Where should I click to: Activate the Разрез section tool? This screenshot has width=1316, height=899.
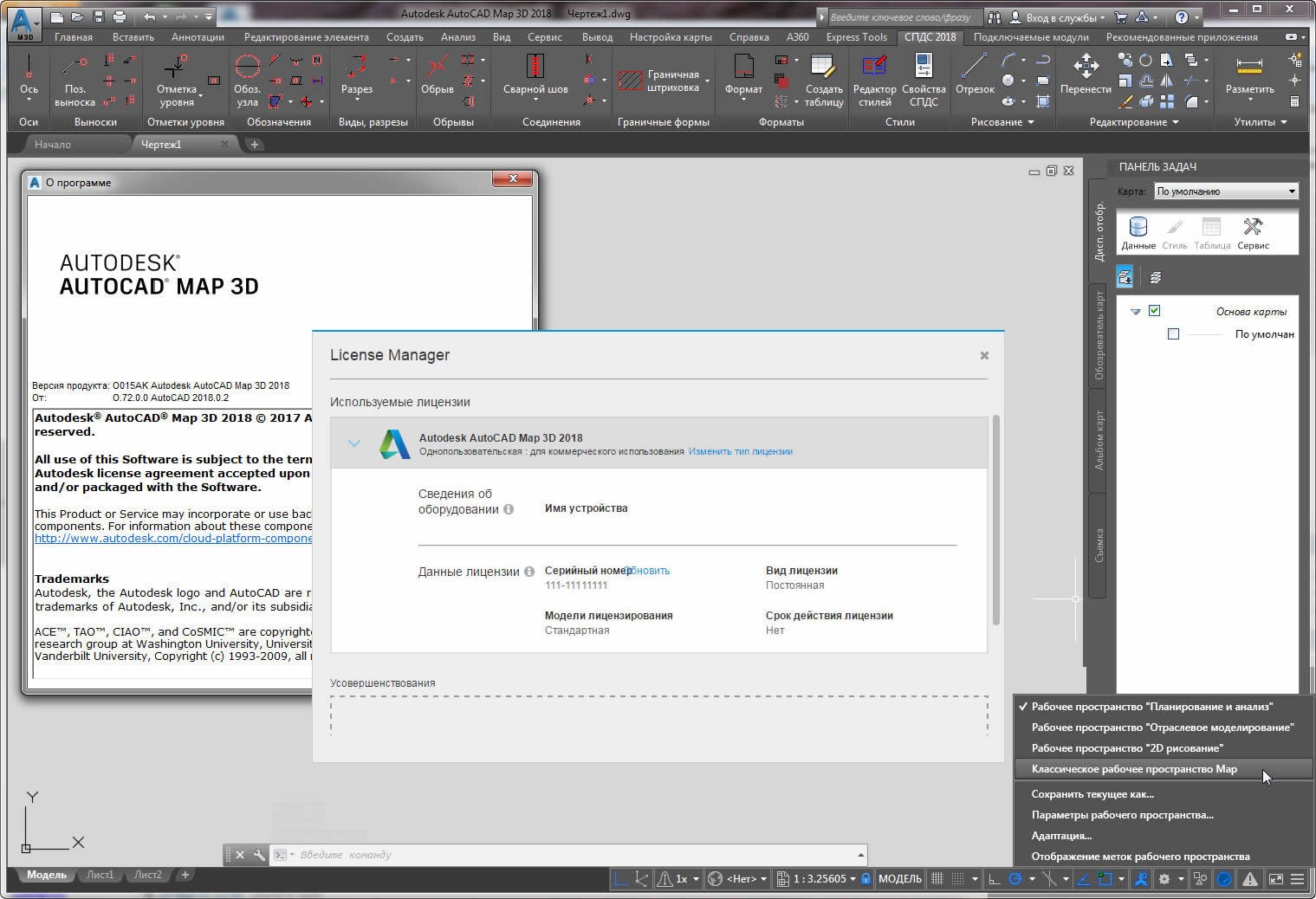tap(356, 76)
